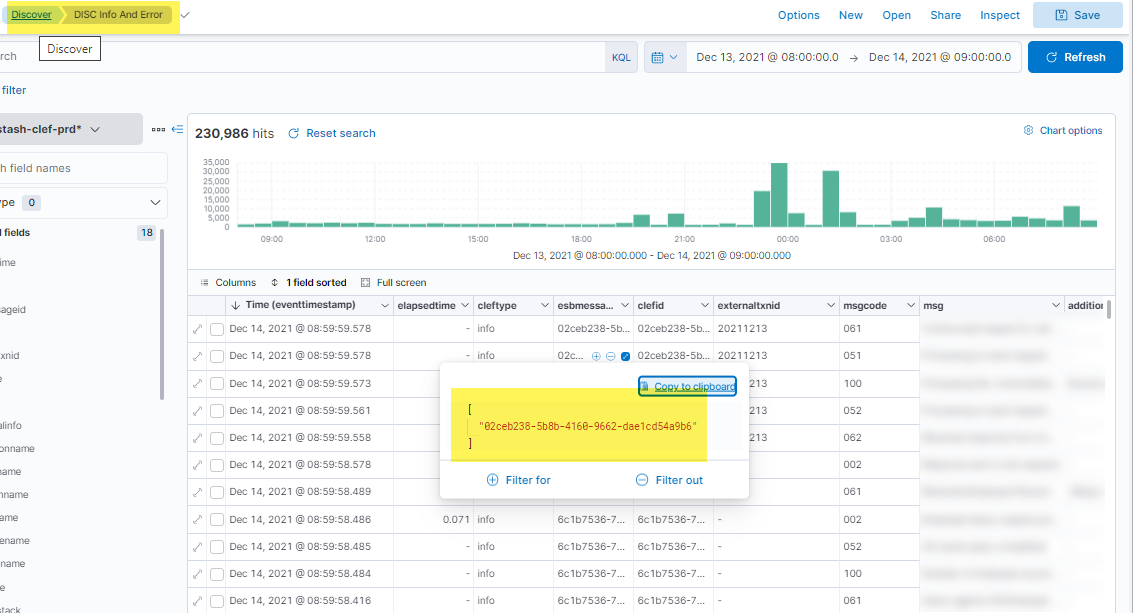Open the Time (eventtimestamp) column menu
This screenshot has height=613, width=1133.
[x=384, y=306]
